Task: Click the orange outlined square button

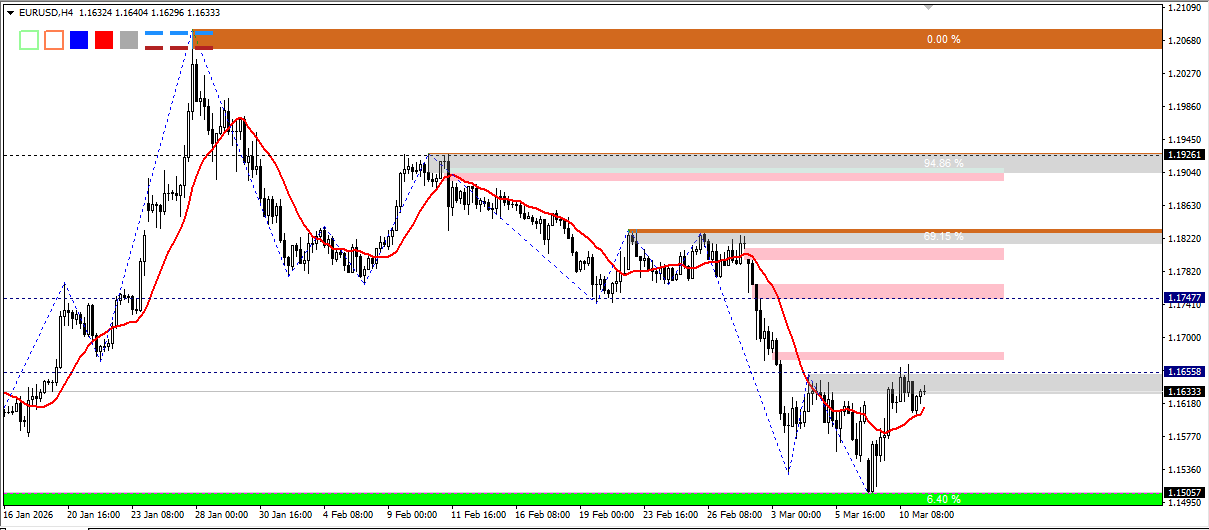Action: pos(54,40)
